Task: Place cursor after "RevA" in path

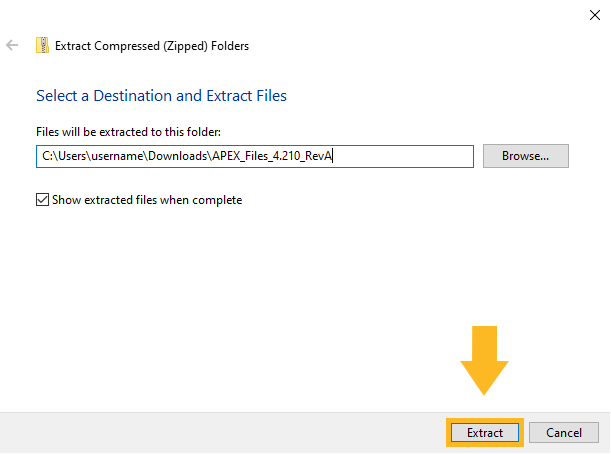Action: coord(332,156)
